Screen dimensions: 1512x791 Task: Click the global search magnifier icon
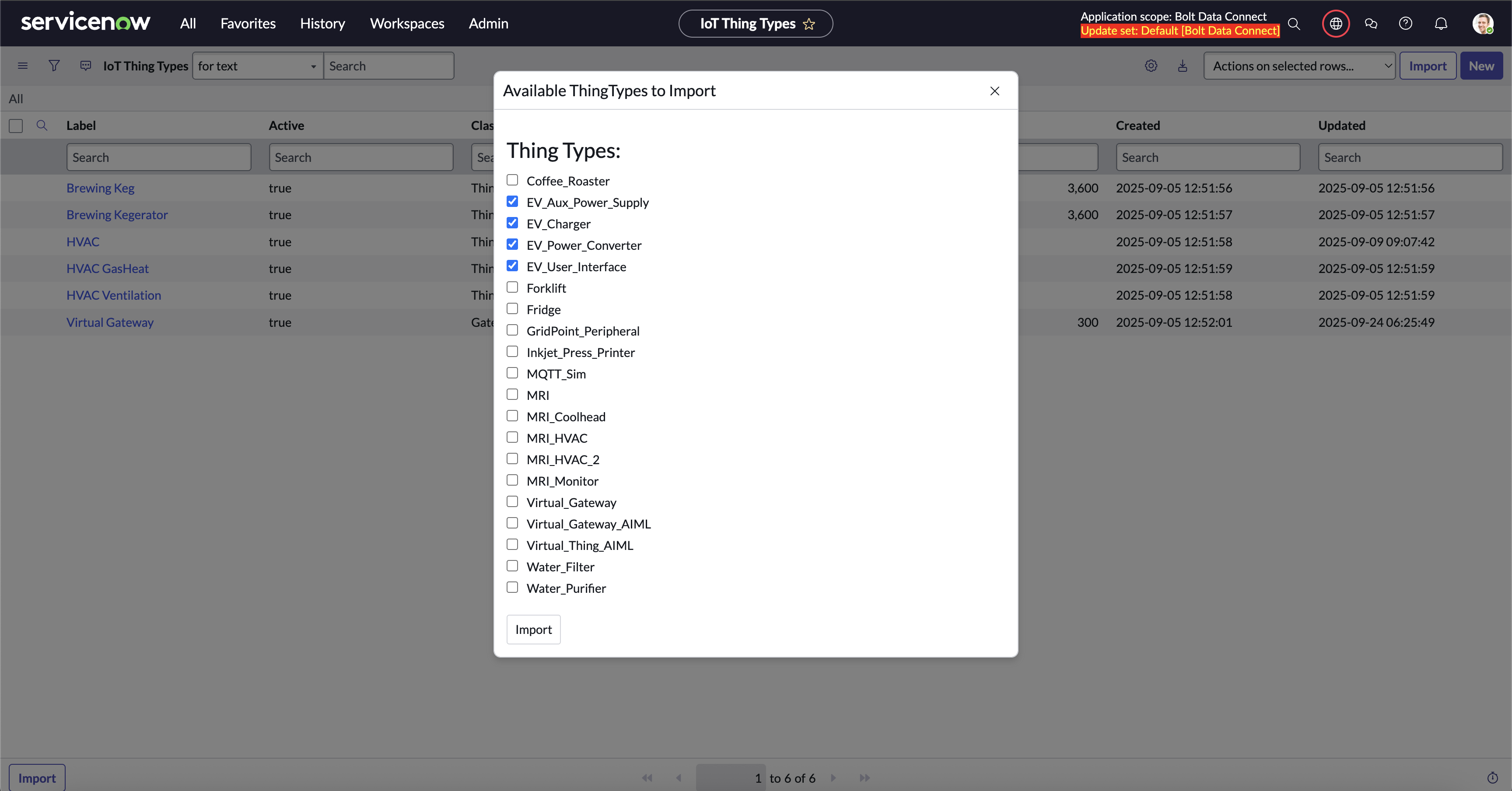pos(1294,24)
